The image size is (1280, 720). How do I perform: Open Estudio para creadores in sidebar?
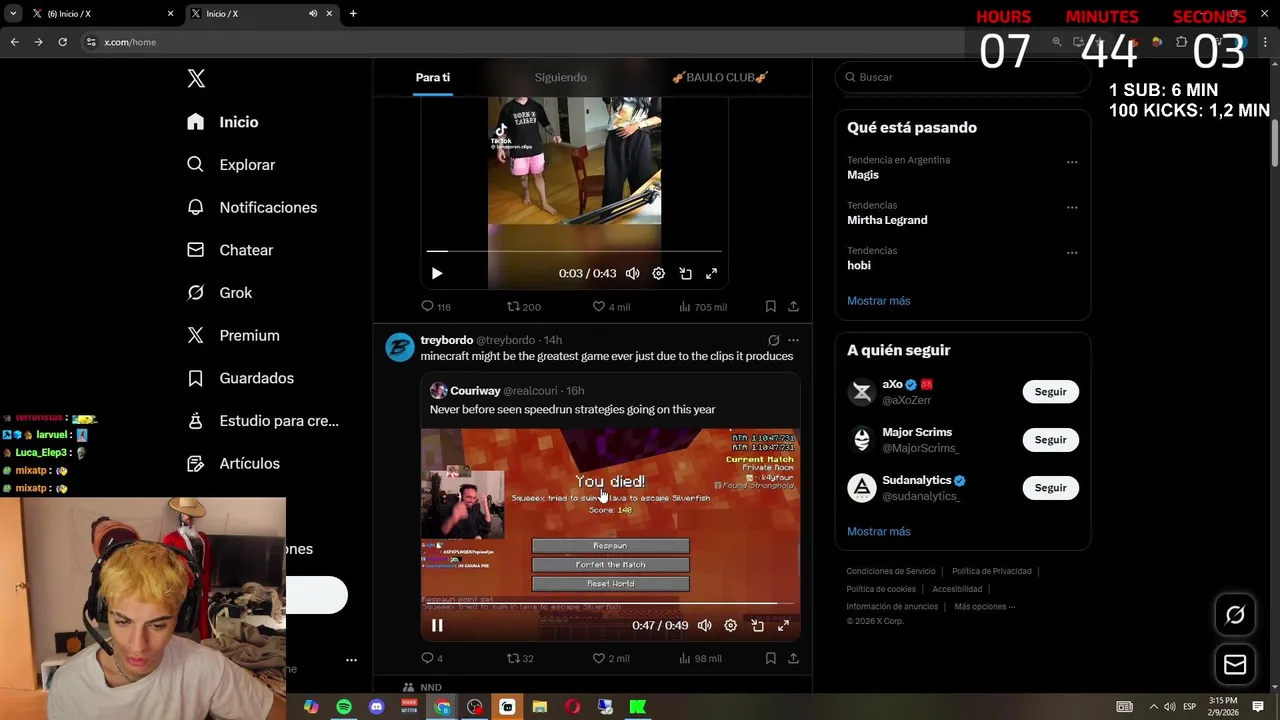263,421
